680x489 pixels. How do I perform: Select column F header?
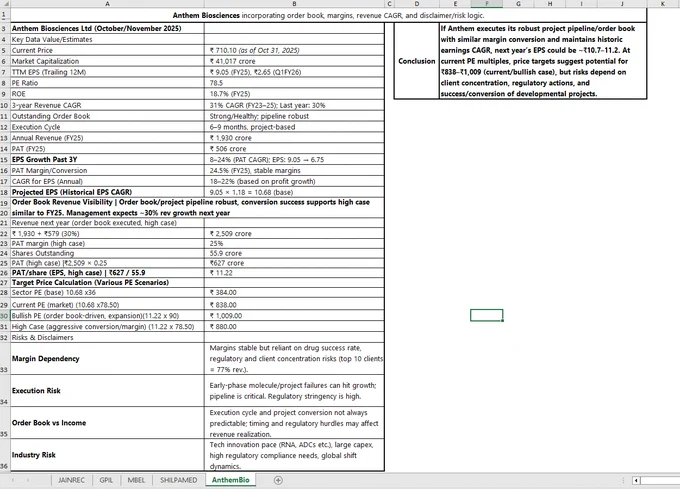[487, 4]
